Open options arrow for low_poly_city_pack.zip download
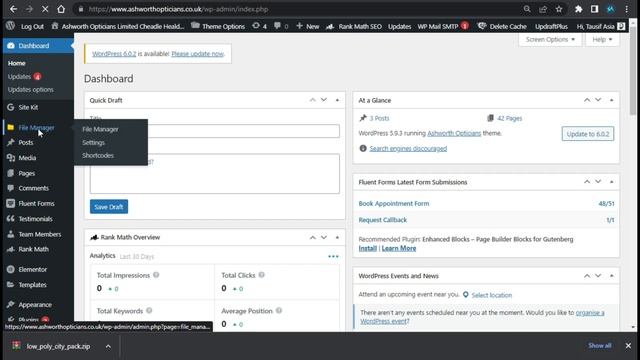This screenshot has height=360, width=640. coord(108,347)
